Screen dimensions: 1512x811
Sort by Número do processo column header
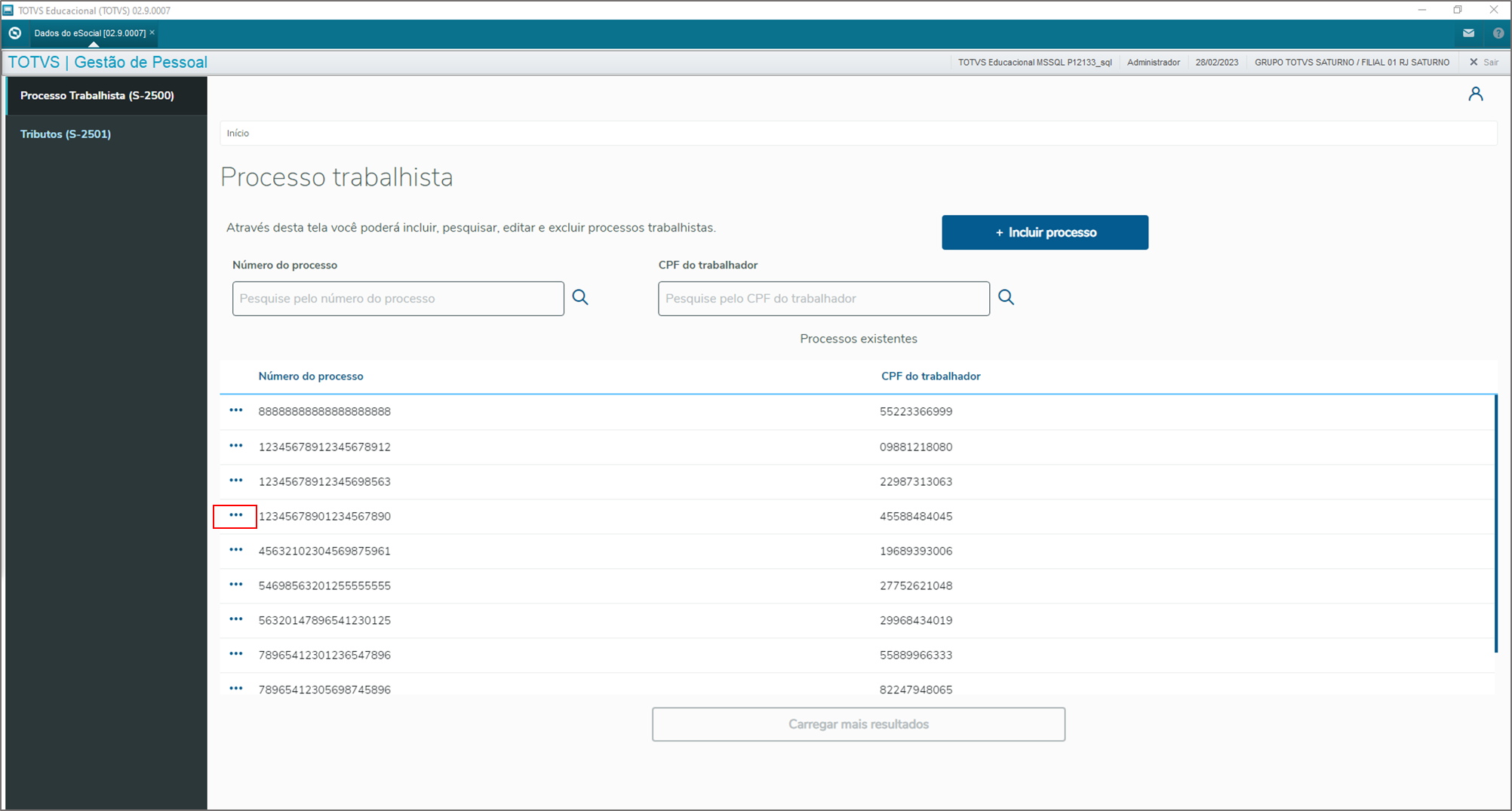(311, 376)
